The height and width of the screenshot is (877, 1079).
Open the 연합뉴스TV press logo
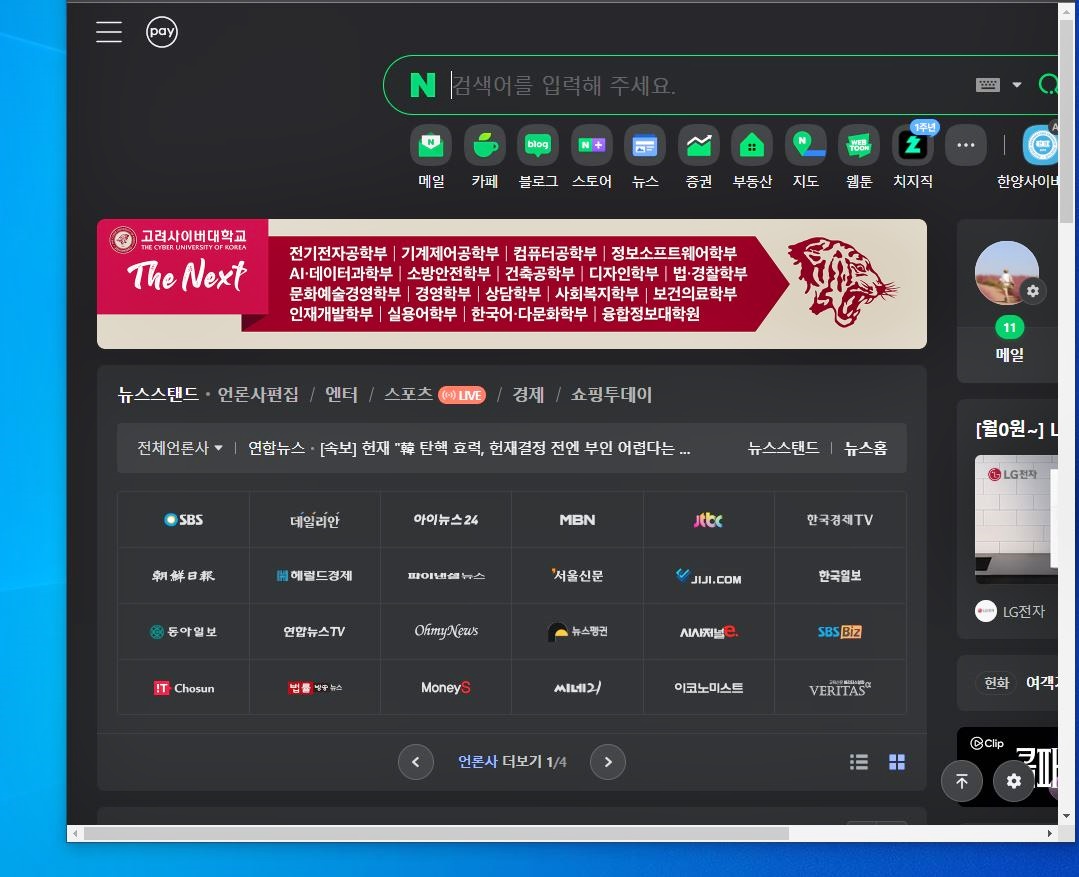pos(314,631)
